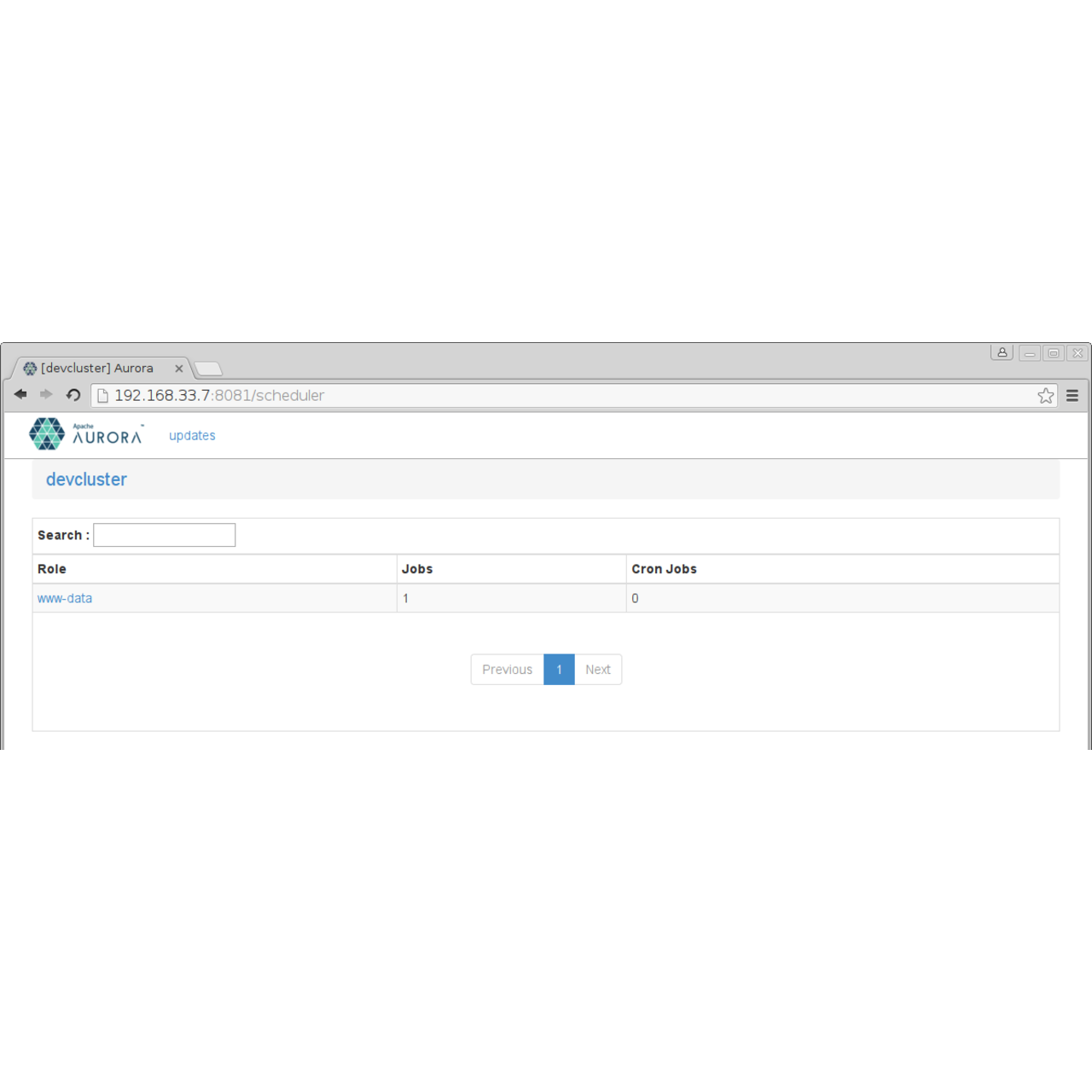Close the [devcluster] Aurora tab
This screenshot has height=1092, width=1092.
point(179,369)
